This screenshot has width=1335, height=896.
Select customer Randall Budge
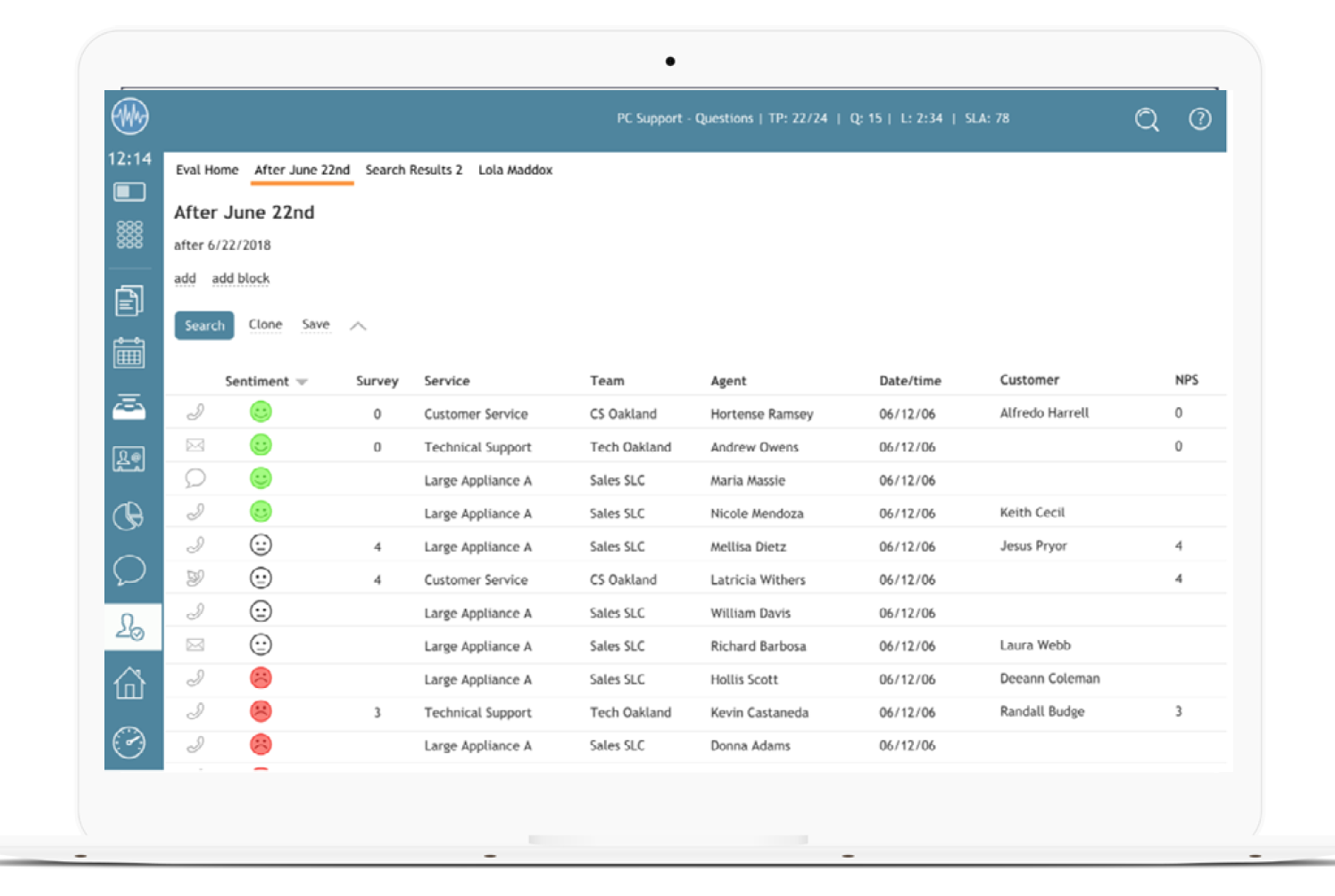(1042, 711)
